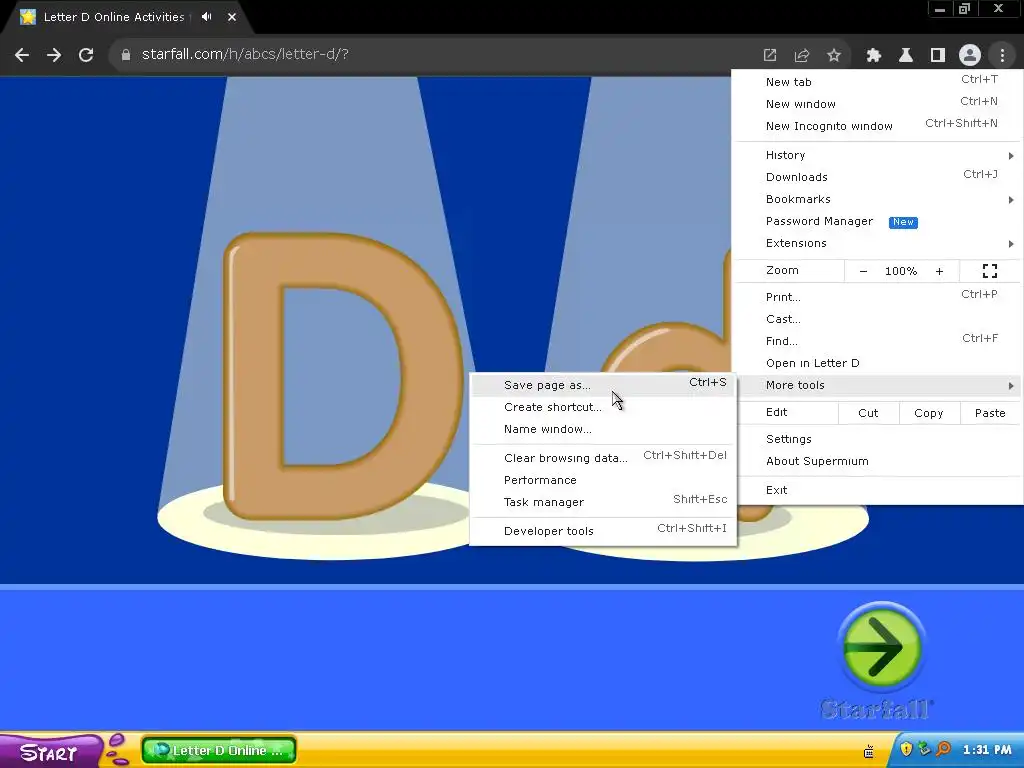Open the profile avatar icon
The image size is (1024, 768).
970,55
